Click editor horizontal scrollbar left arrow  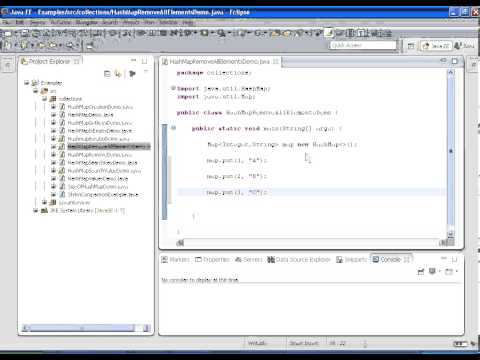[180, 243]
